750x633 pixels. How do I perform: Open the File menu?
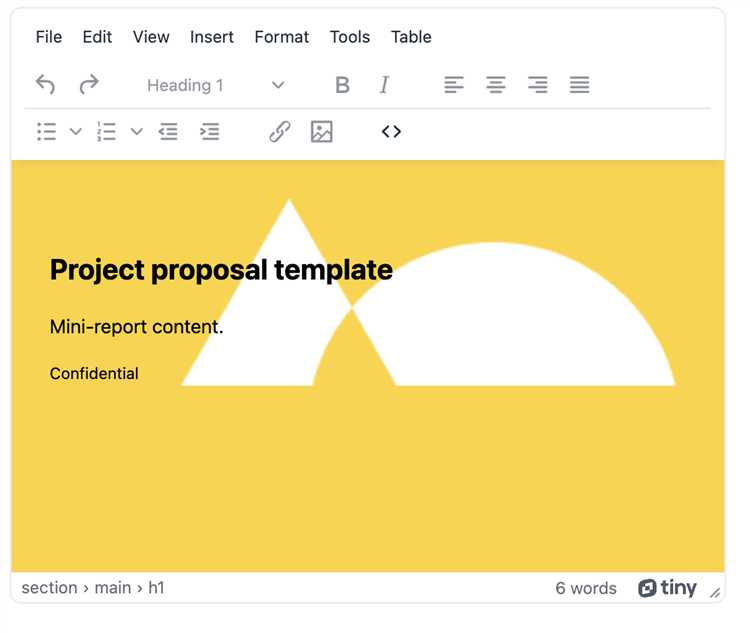(49, 37)
